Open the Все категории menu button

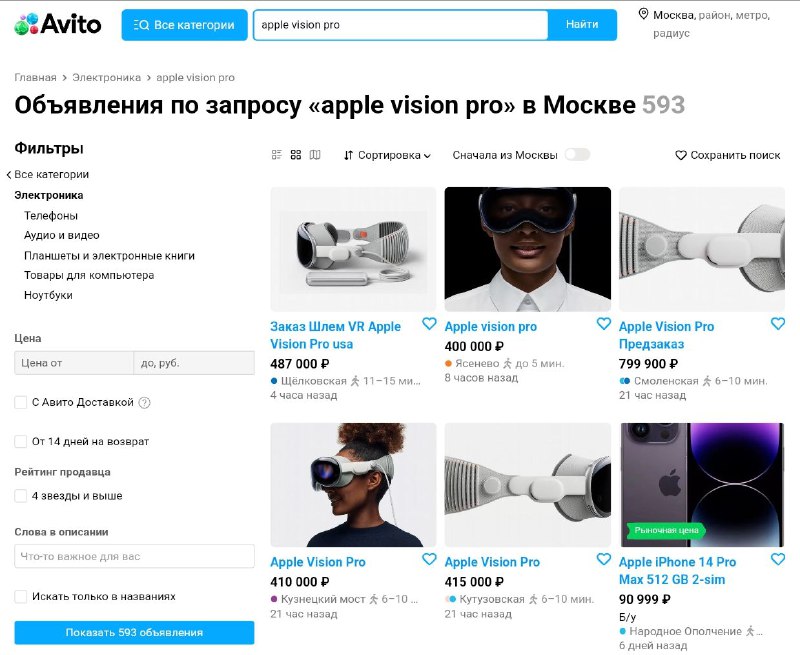tap(184, 24)
